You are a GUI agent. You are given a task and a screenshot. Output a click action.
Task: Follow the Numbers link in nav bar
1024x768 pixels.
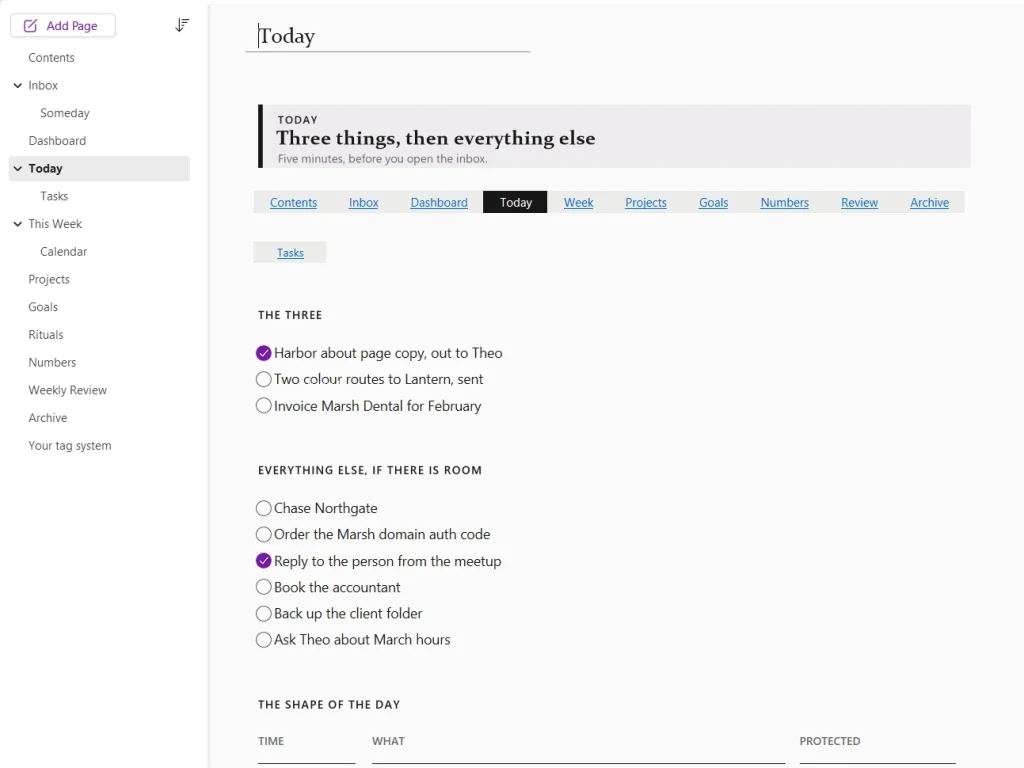[784, 202]
